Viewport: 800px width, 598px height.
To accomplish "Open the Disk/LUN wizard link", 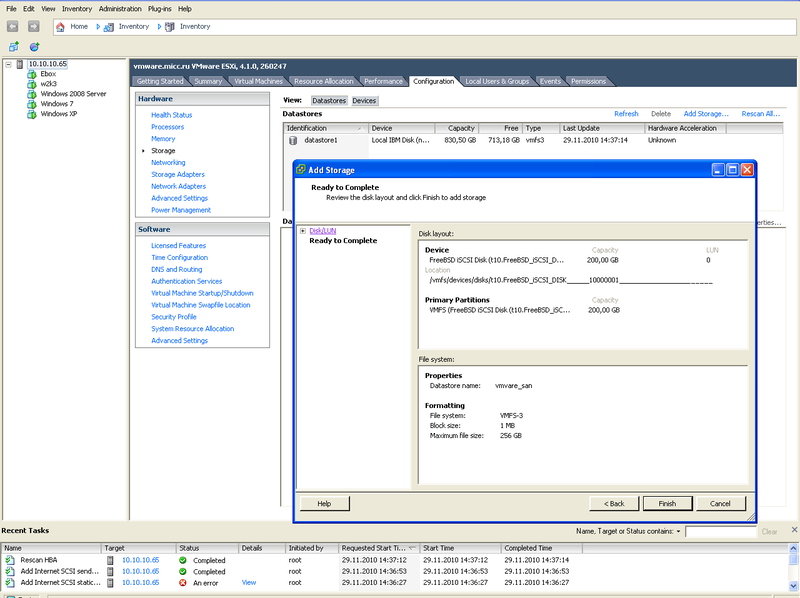I will [322, 231].
